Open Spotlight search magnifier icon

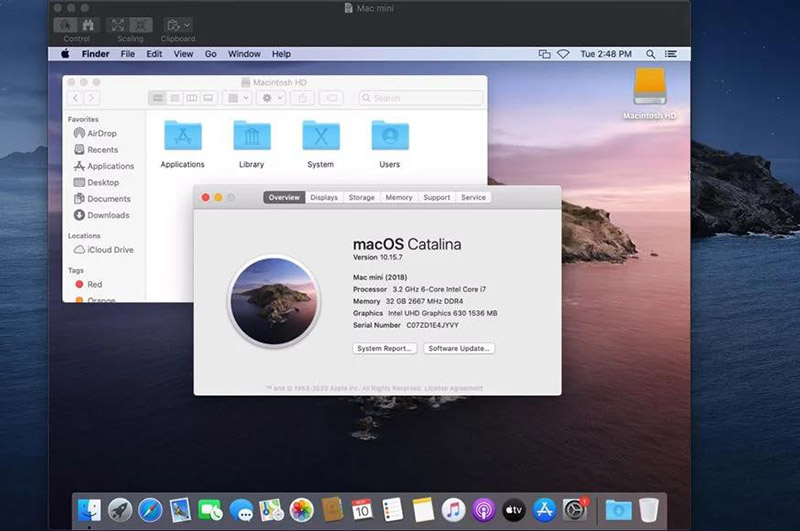pyautogui.click(x=651, y=54)
